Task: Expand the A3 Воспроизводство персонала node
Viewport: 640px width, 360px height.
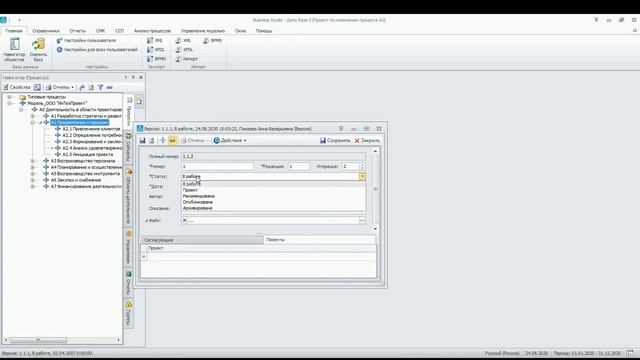Action: pos(33,161)
